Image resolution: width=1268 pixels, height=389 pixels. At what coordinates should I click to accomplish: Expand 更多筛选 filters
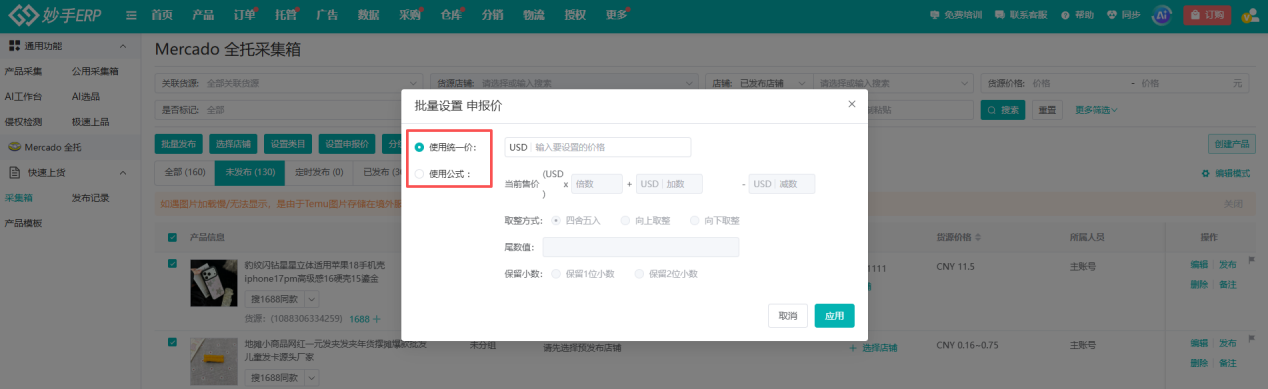(1096, 109)
